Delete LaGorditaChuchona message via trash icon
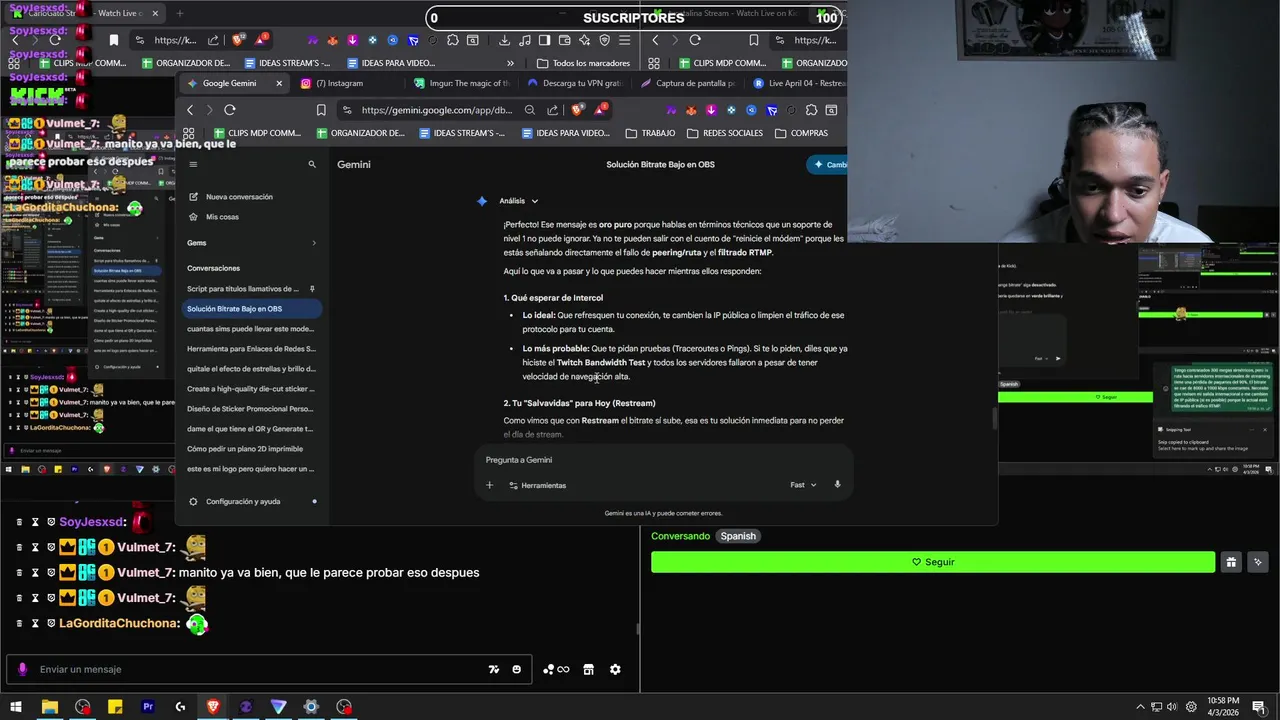The width and height of the screenshot is (1280, 720). click(19, 623)
